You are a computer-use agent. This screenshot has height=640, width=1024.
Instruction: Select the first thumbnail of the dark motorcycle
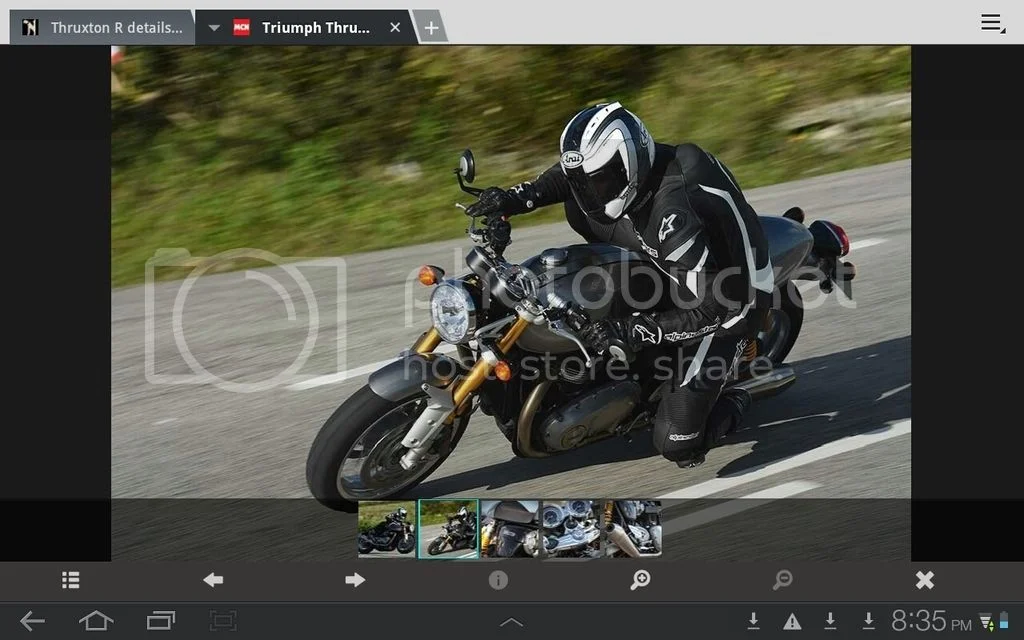pos(387,528)
